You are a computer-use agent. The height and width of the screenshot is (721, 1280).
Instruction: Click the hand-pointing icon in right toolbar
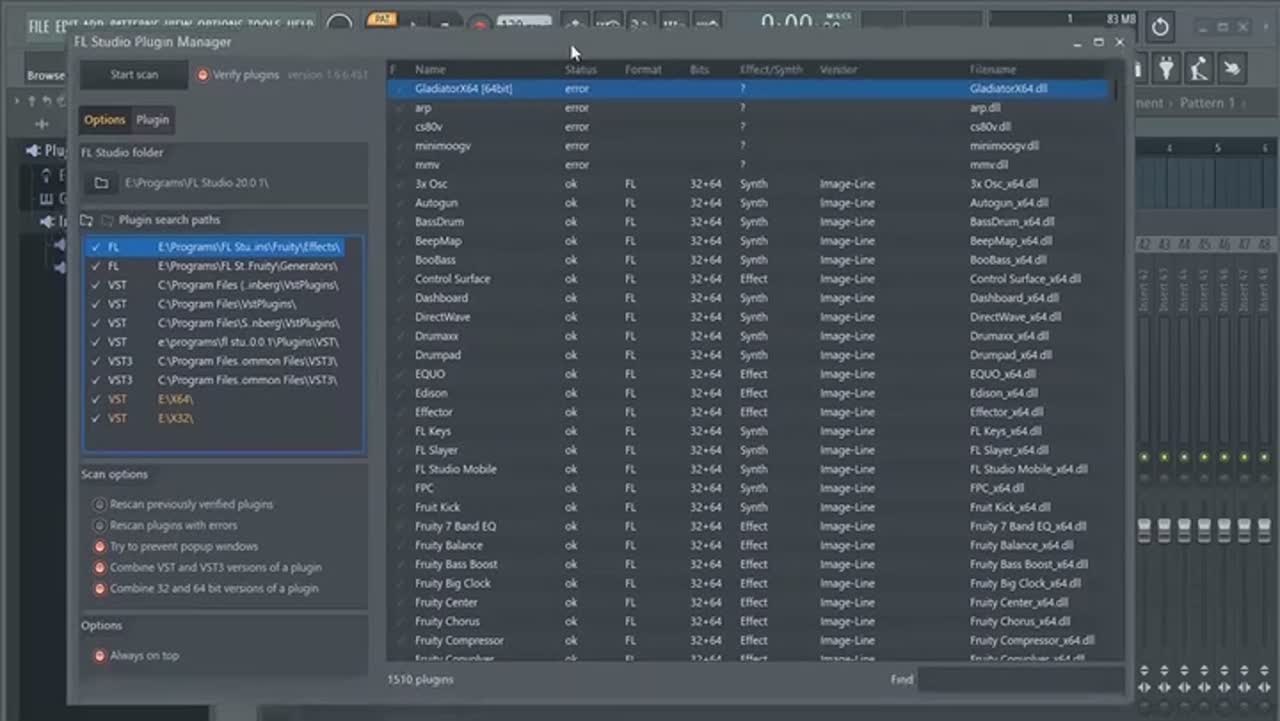coord(1232,68)
